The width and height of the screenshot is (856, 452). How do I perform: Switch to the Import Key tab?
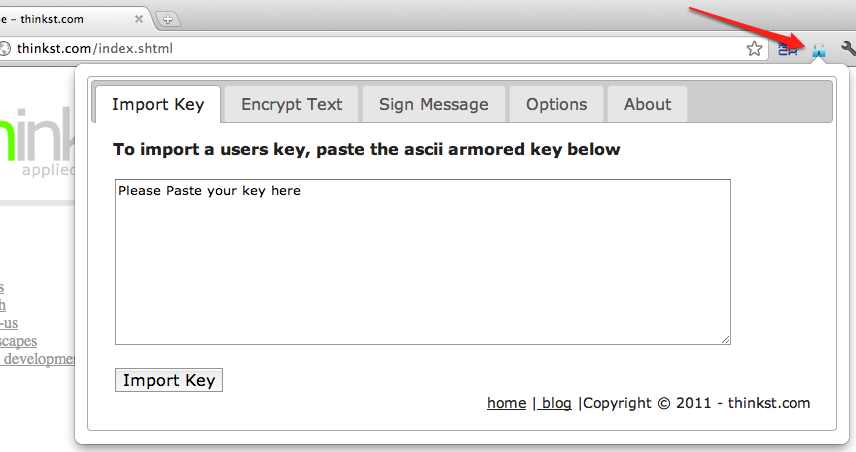(x=158, y=104)
